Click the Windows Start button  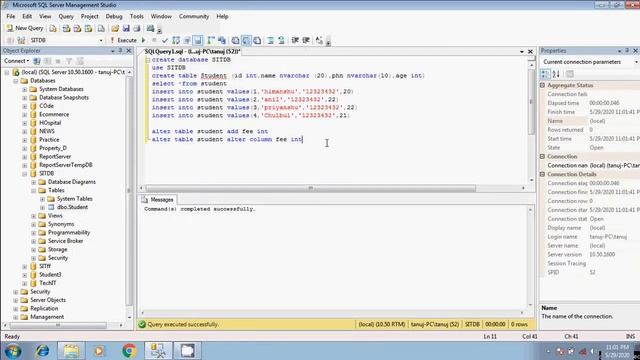click(13, 351)
